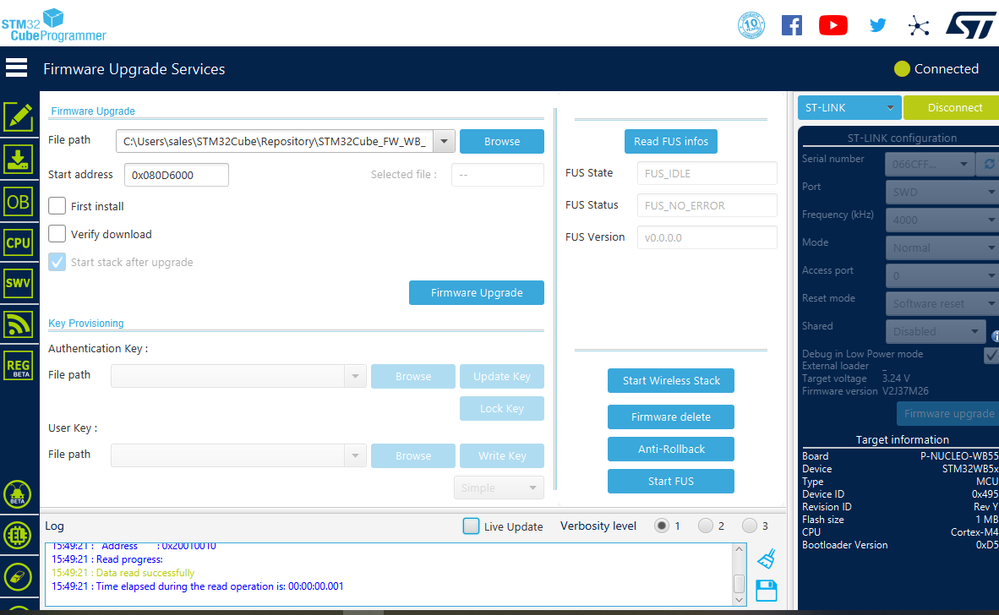Open the EL external loader icon
This screenshot has width=999, height=615.
point(17,535)
